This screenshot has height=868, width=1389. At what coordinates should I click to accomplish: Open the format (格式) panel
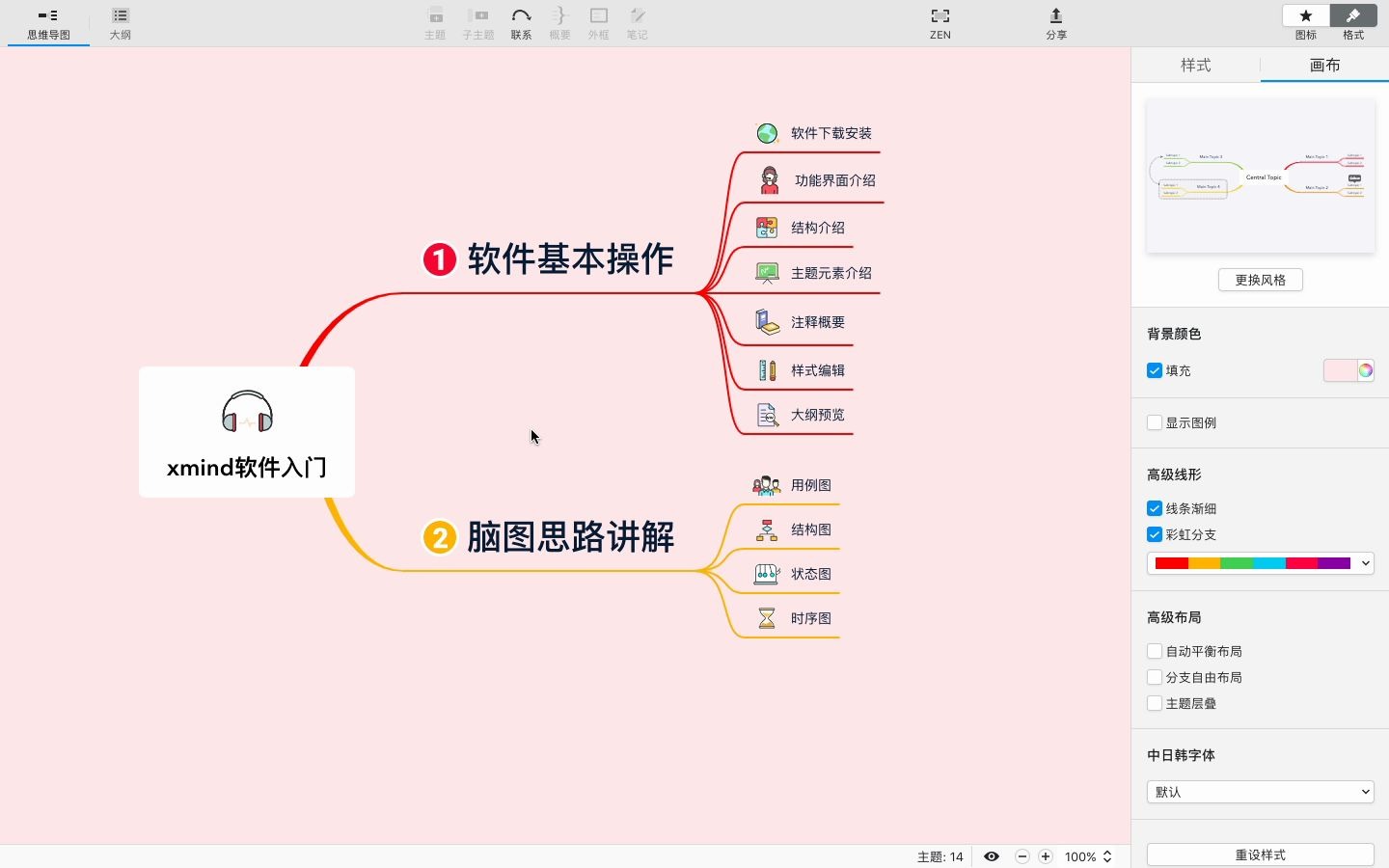point(1353,16)
